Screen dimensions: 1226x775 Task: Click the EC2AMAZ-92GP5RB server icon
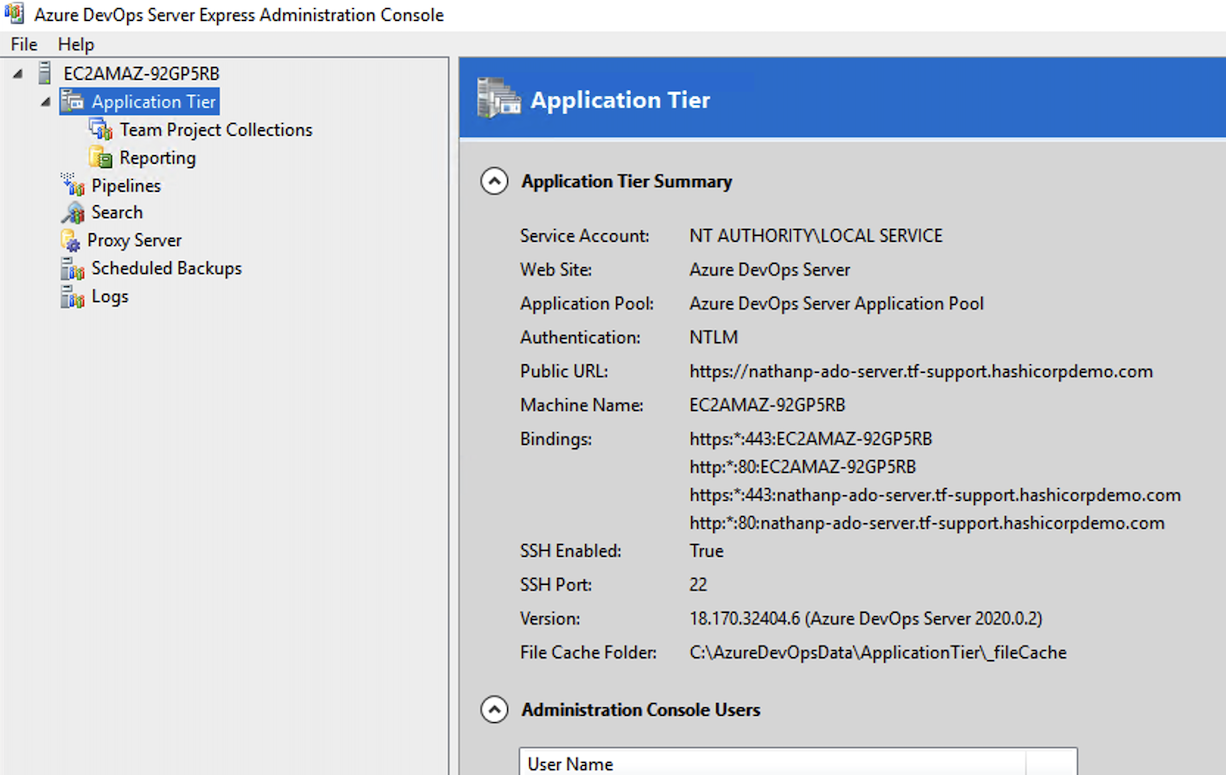[44, 74]
